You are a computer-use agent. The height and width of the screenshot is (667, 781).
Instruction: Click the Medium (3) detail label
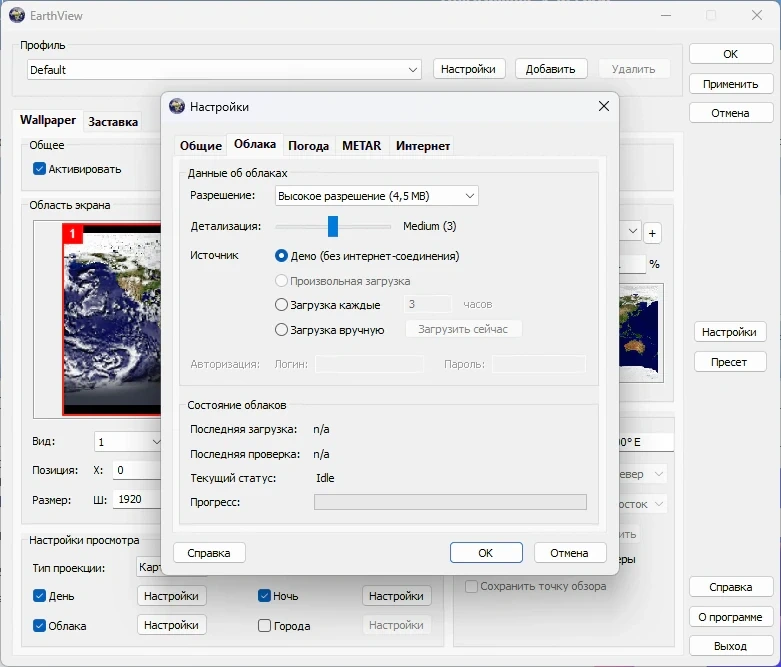click(x=429, y=226)
